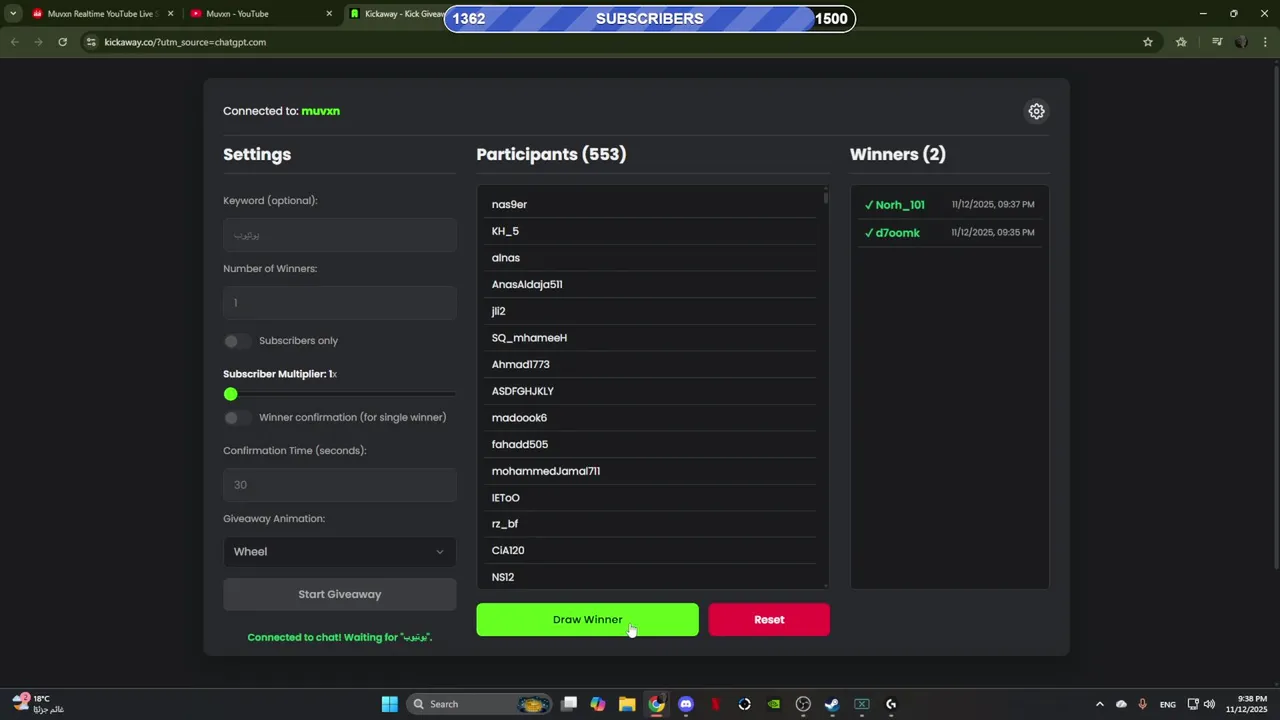
Task: Click the participants list scrollbar
Action: [826, 196]
